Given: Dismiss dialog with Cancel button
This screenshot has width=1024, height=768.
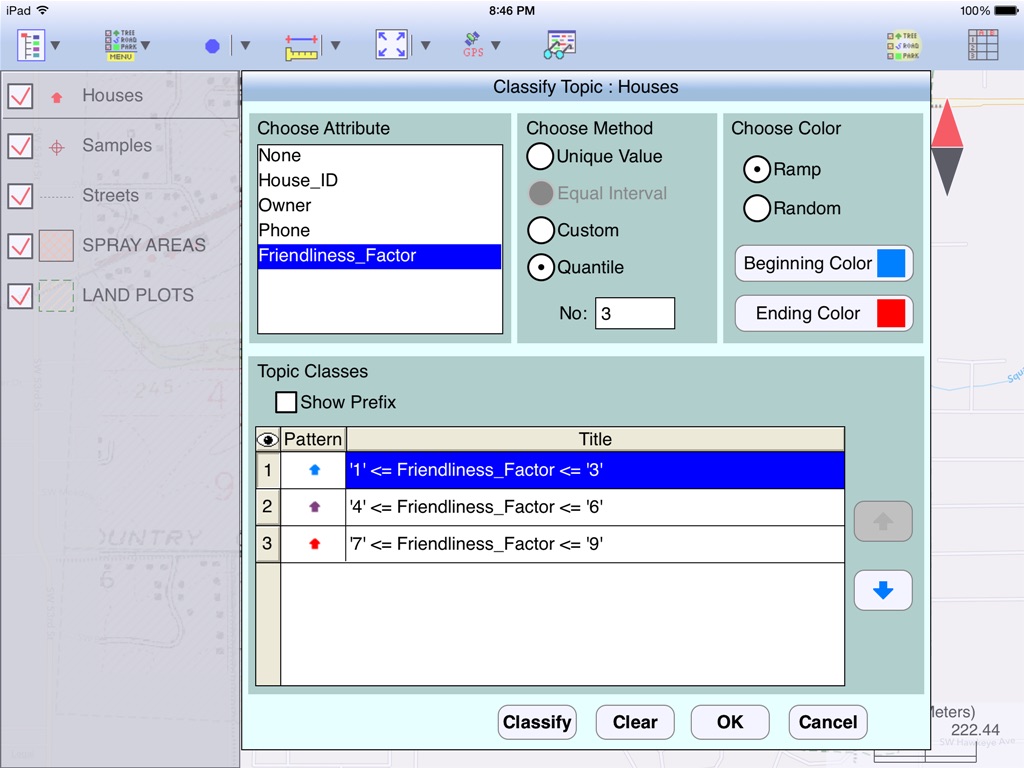Looking at the screenshot, I should pyautogui.click(x=828, y=722).
